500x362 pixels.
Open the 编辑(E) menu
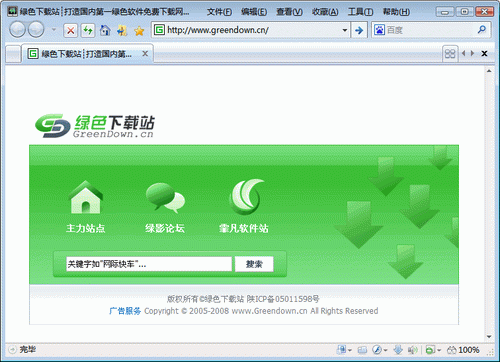point(254,12)
